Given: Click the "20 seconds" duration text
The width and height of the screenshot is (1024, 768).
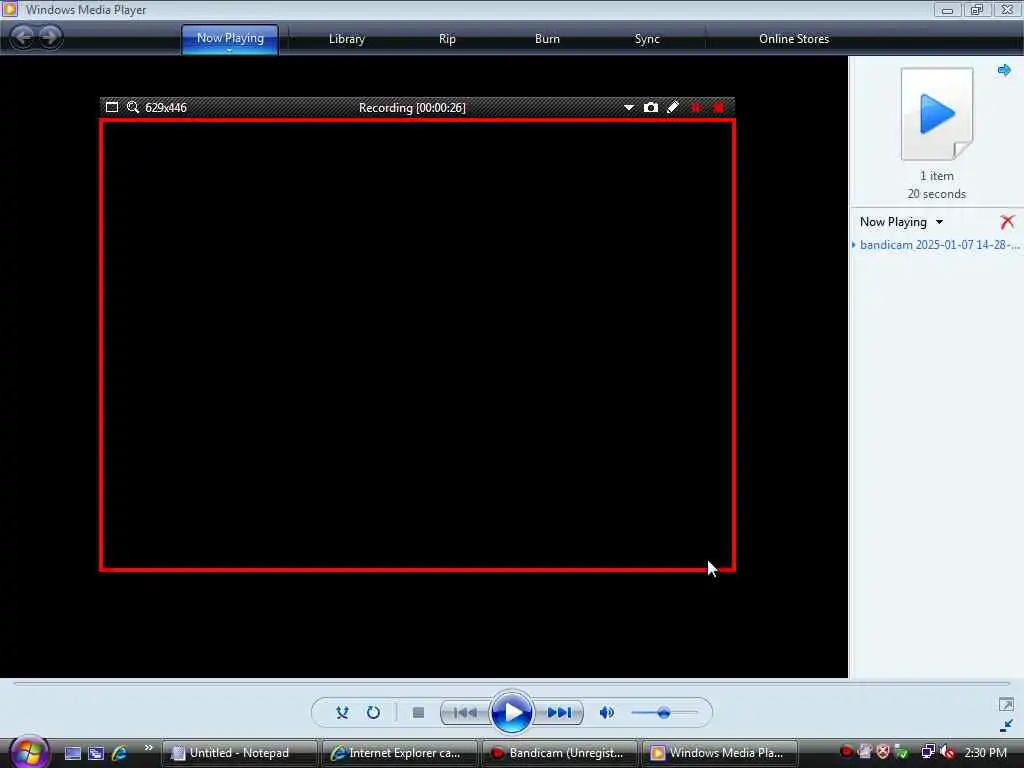Looking at the screenshot, I should point(936,194).
